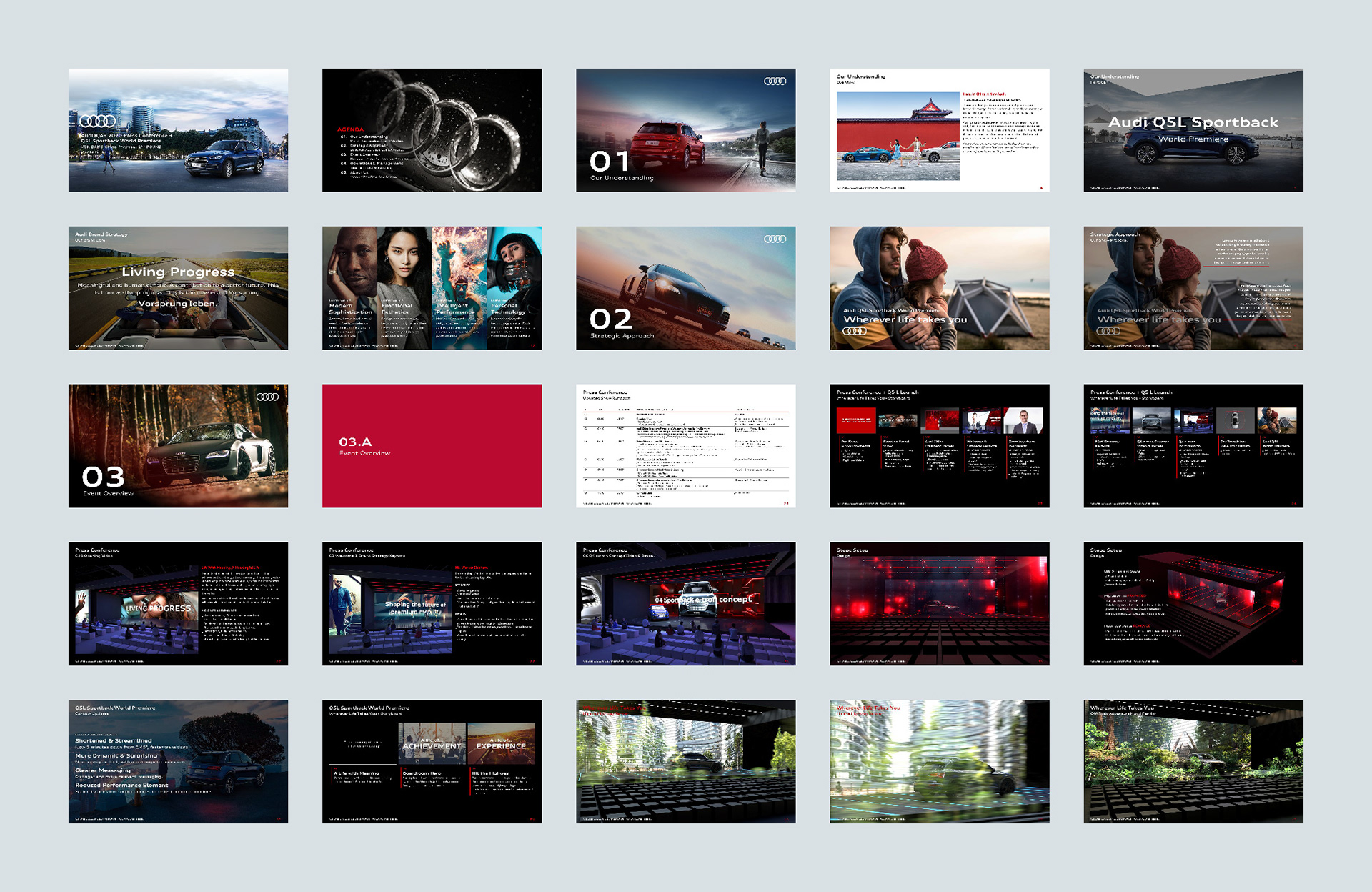Open the 03 Event Overview section slide
This screenshot has height=892, width=1372.
point(178,446)
